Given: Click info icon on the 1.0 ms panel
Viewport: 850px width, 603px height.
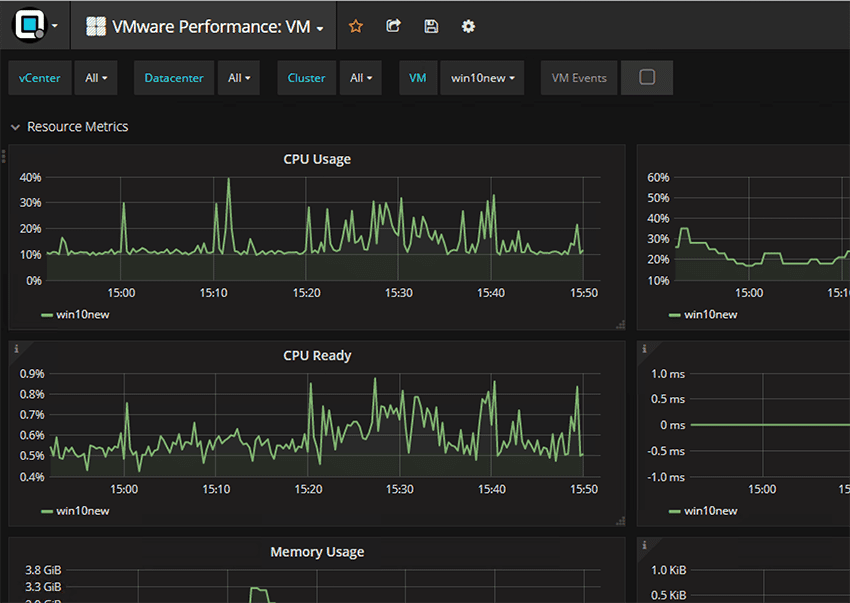Looking at the screenshot, I should click(644, 349).
